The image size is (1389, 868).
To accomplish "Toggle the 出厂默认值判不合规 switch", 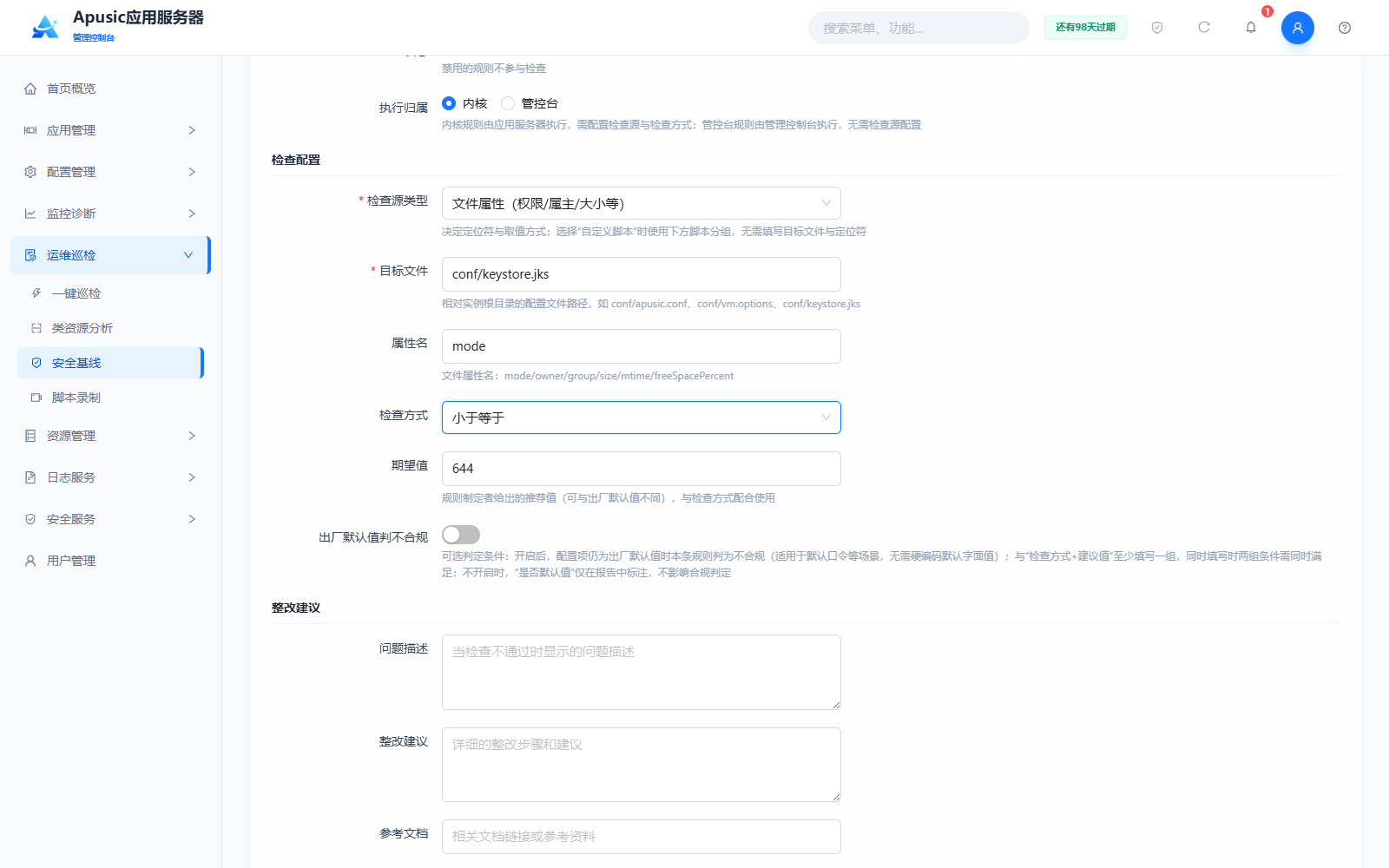I will click(x=461, y=535).
